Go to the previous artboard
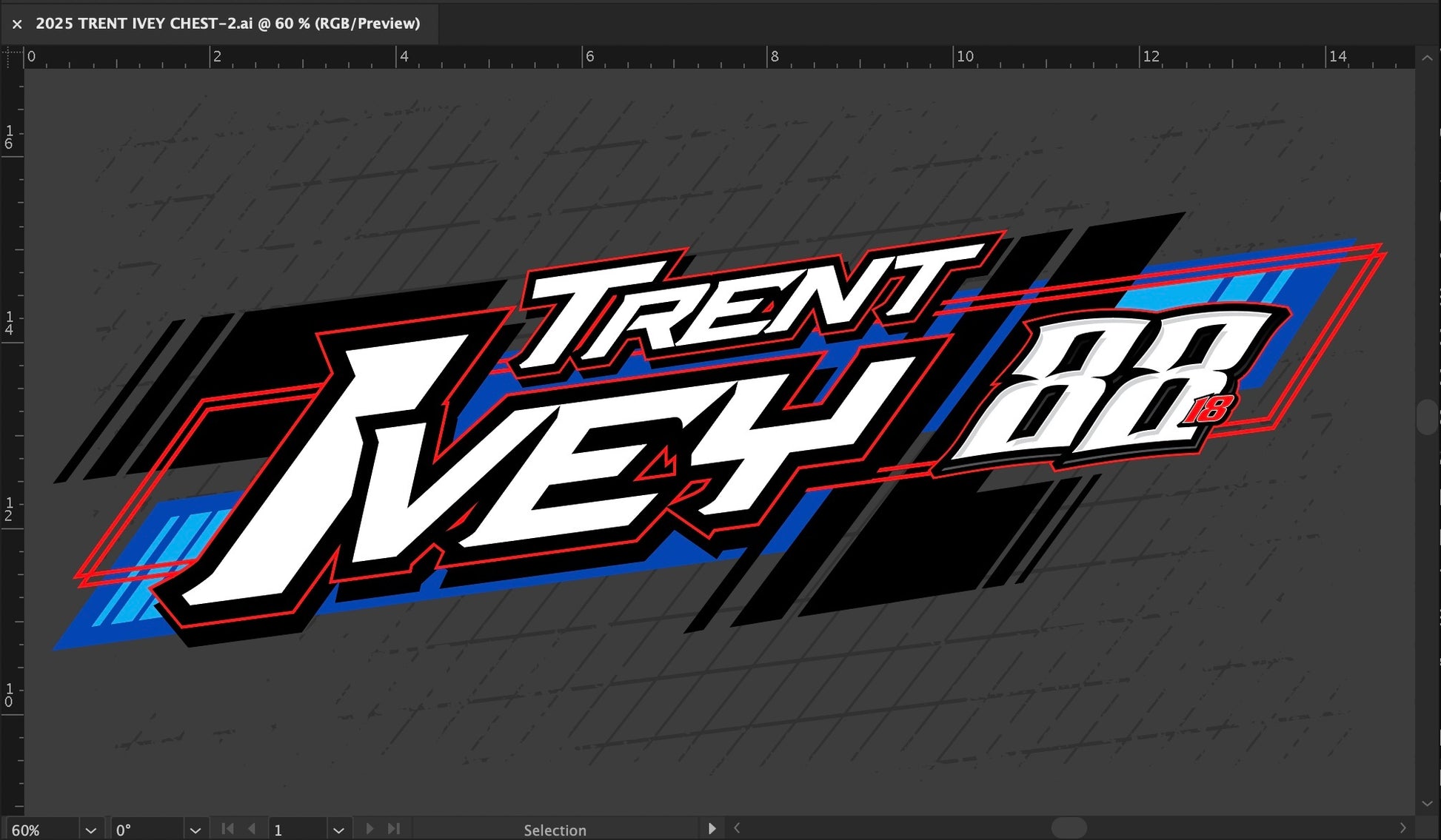This screenshot has width=1441, height=840. coord(252,829)
